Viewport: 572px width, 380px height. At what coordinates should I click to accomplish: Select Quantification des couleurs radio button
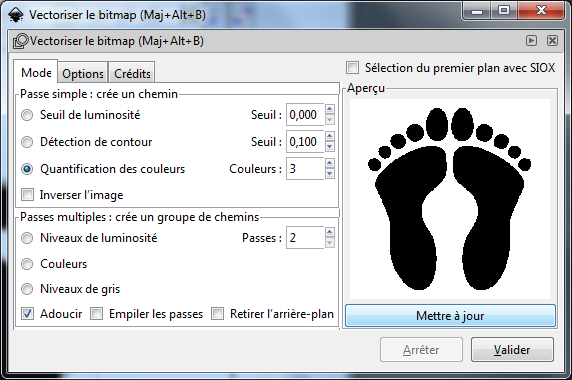27,169
